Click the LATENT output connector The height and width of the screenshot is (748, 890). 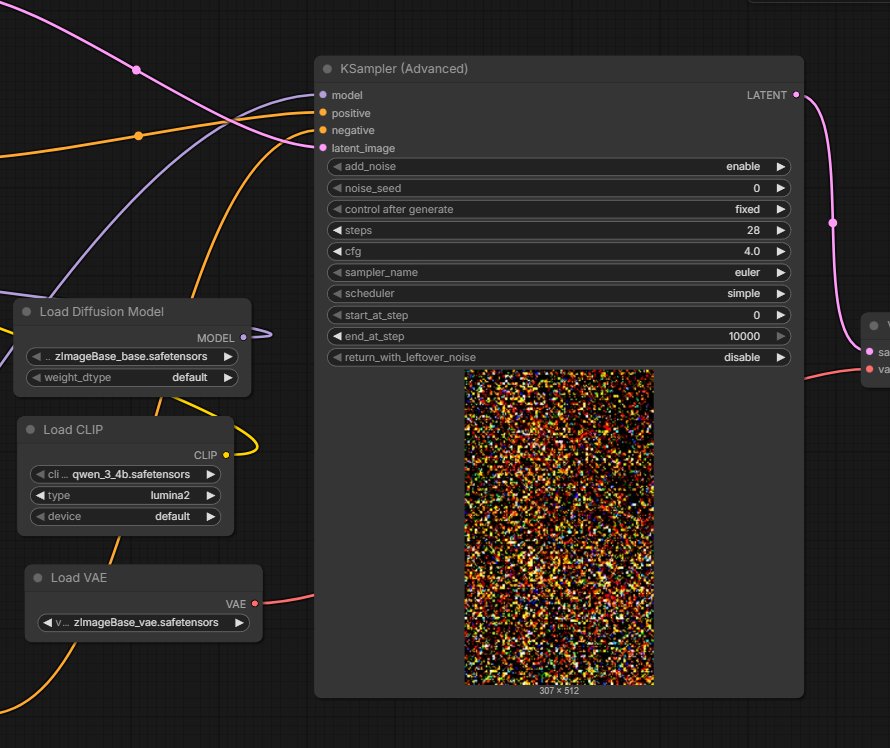[796, 95]
